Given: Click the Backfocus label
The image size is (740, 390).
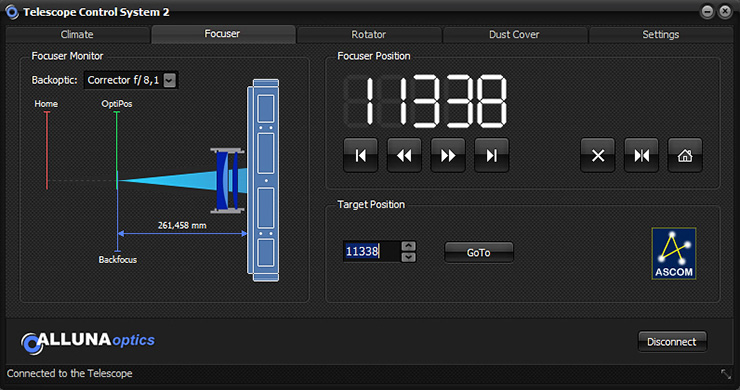Looking at the screenshot, I should 118,260.
